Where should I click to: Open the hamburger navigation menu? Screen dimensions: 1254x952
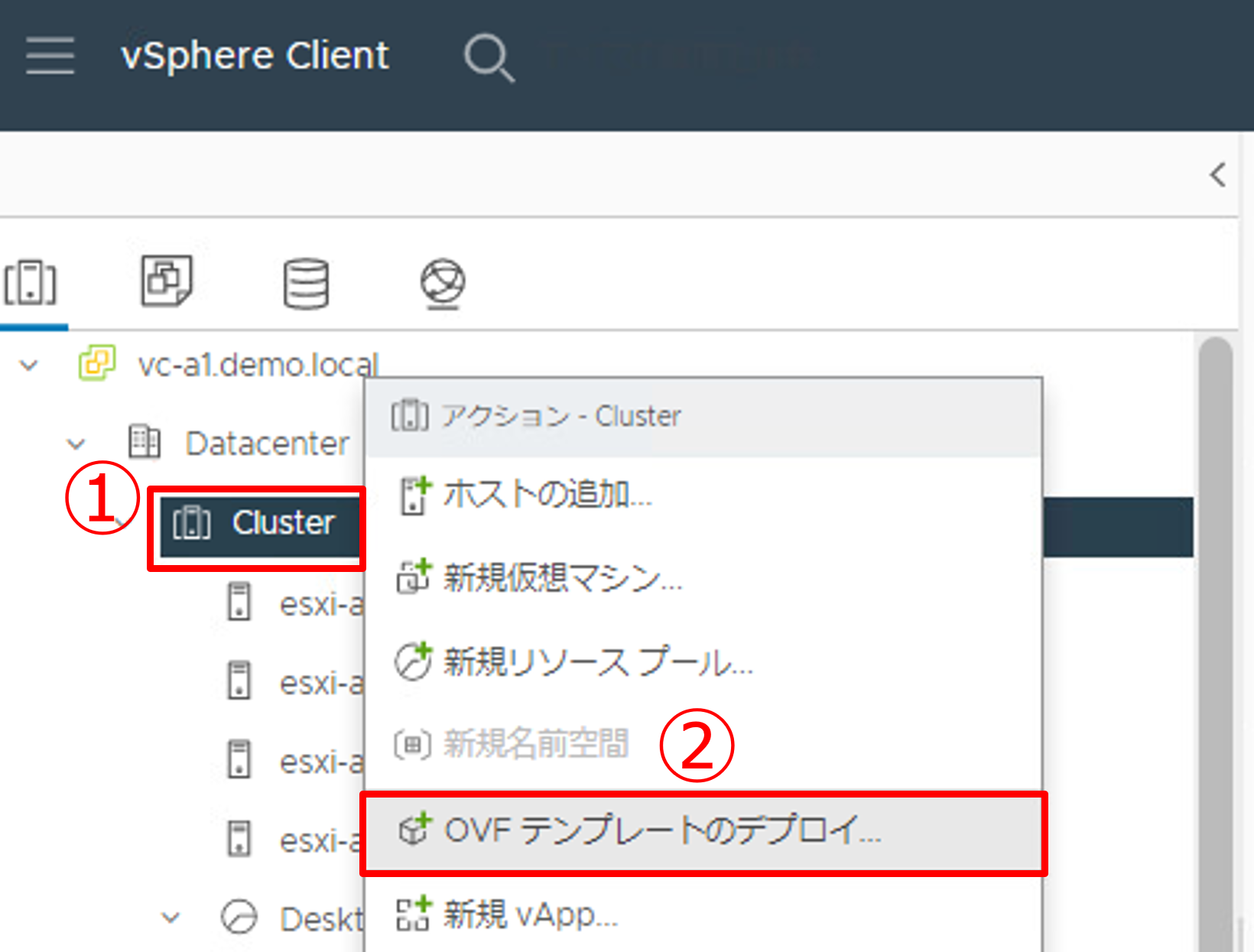pos(50,56)
